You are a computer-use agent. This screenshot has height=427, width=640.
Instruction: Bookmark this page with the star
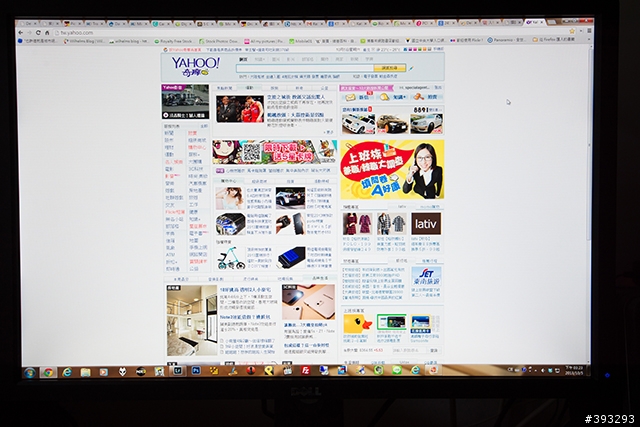click(x=572, y=31)
